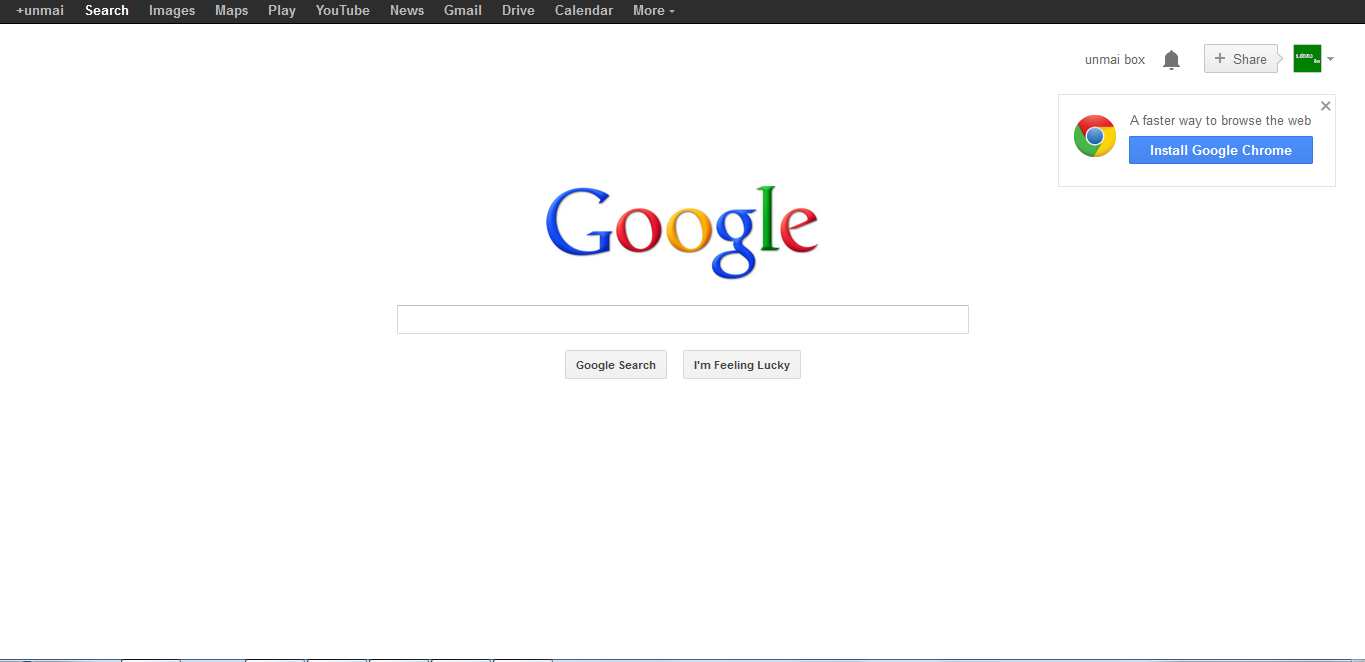The image size is (1365, 662).
Task: Open the green profile avatar
Action: pos(1307,59)
